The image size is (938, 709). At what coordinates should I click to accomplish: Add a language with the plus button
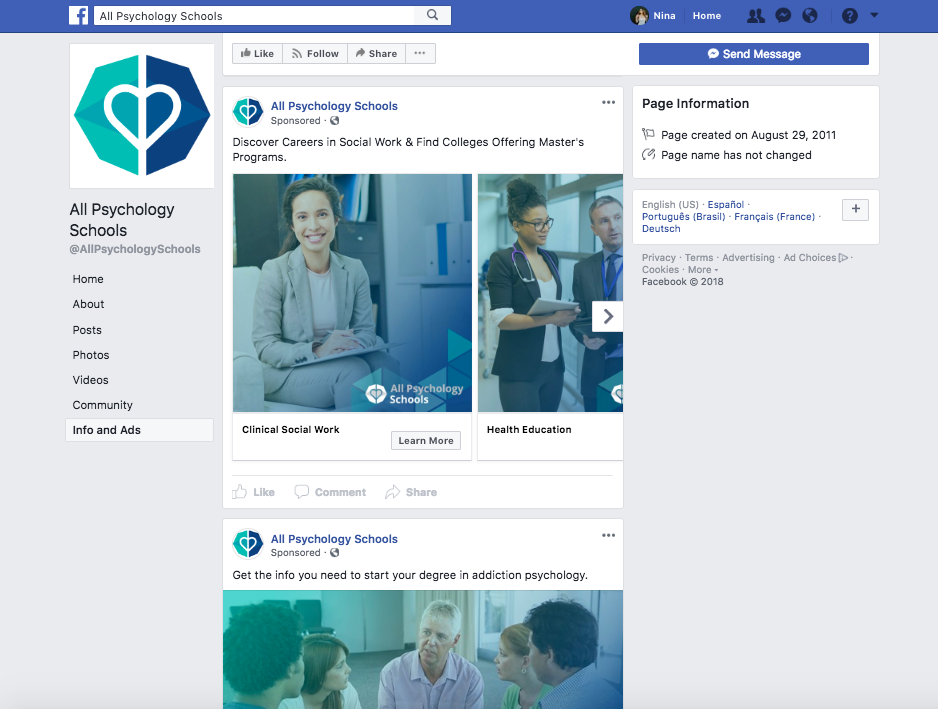coord(855,209)
